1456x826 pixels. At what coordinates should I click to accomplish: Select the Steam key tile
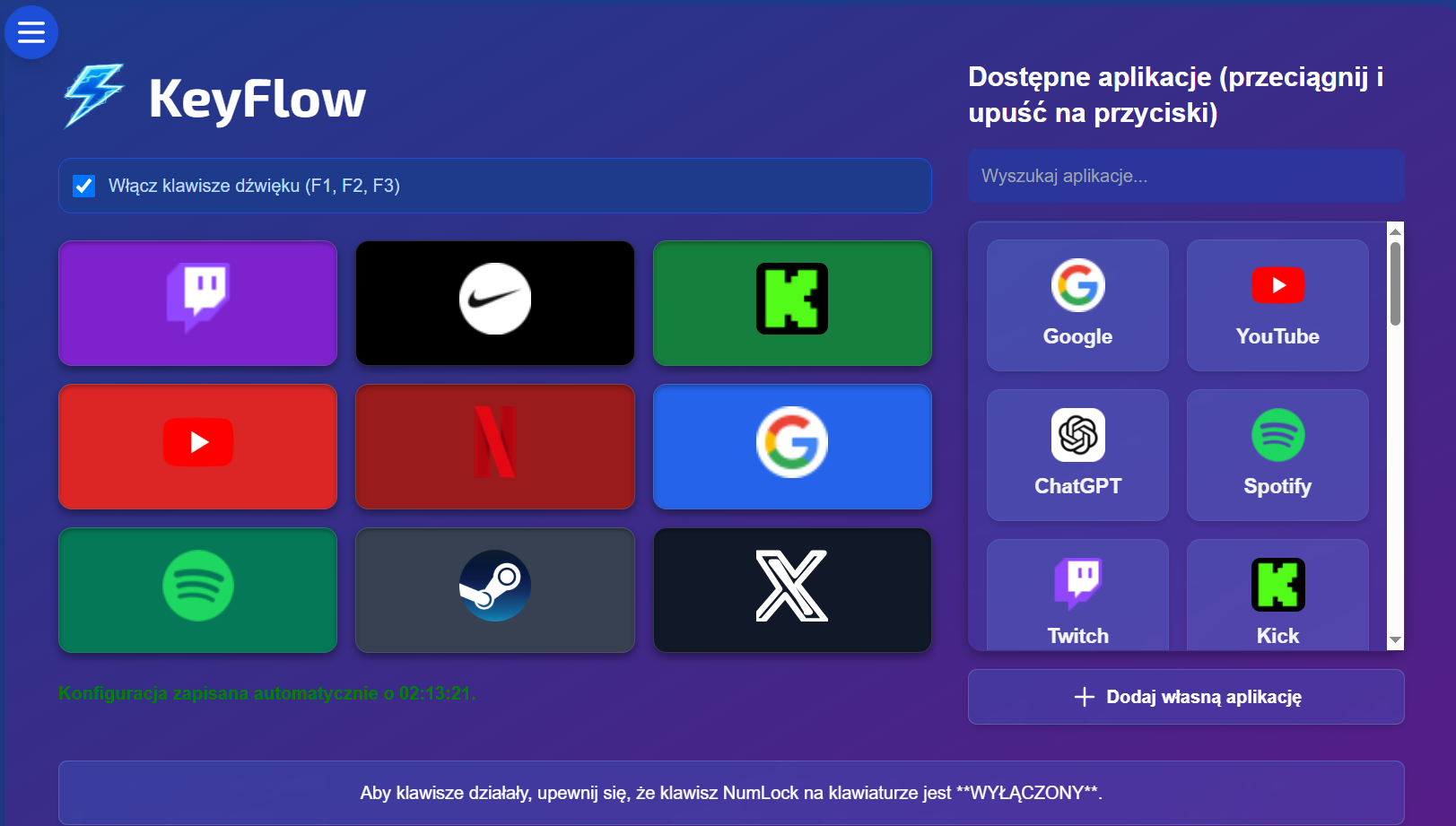pyautogui.click(x=495, y=590)
